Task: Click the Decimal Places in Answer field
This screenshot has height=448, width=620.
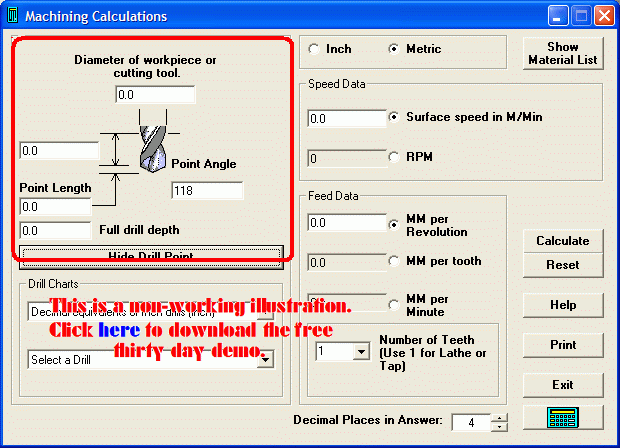Action: click(x=472, y=423)
